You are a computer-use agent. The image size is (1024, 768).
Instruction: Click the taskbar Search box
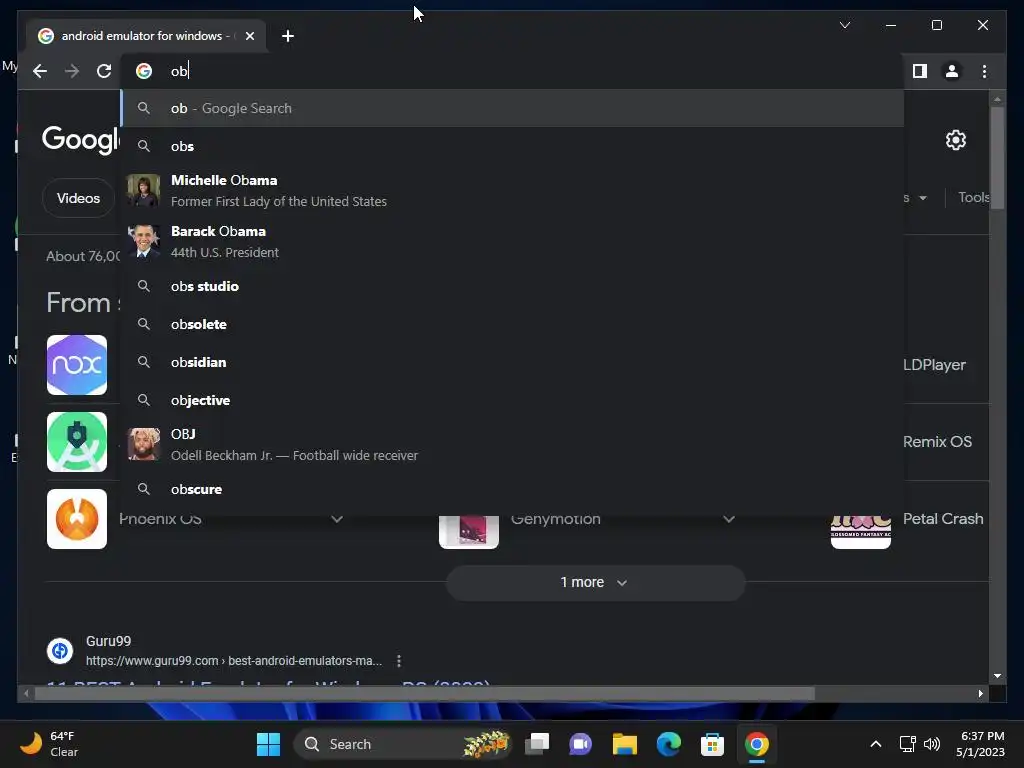pyautogui.click(x=402, y=744)
